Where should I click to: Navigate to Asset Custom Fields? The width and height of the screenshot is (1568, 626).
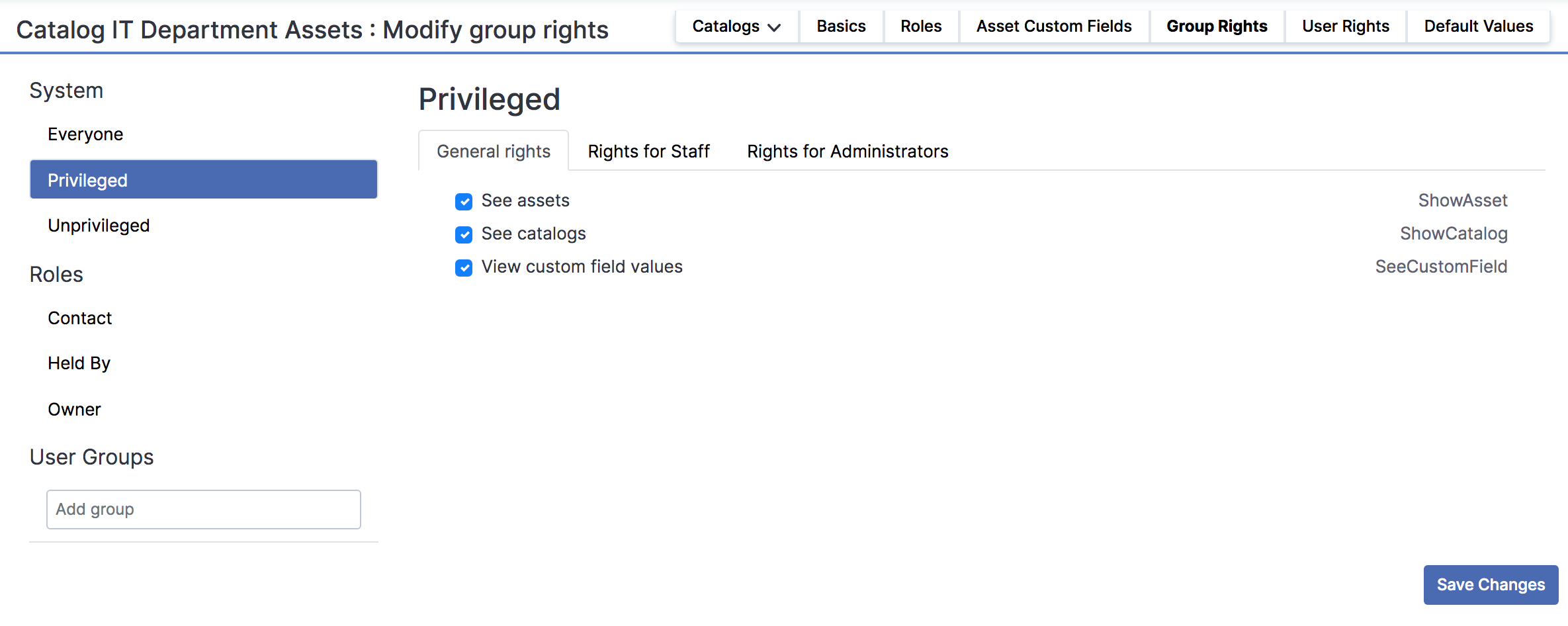click(x=1053, y=26)
